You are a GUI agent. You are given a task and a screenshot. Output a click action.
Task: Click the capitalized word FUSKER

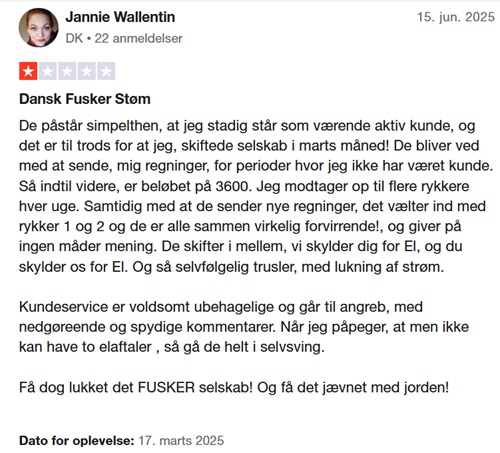pos(166,388)
